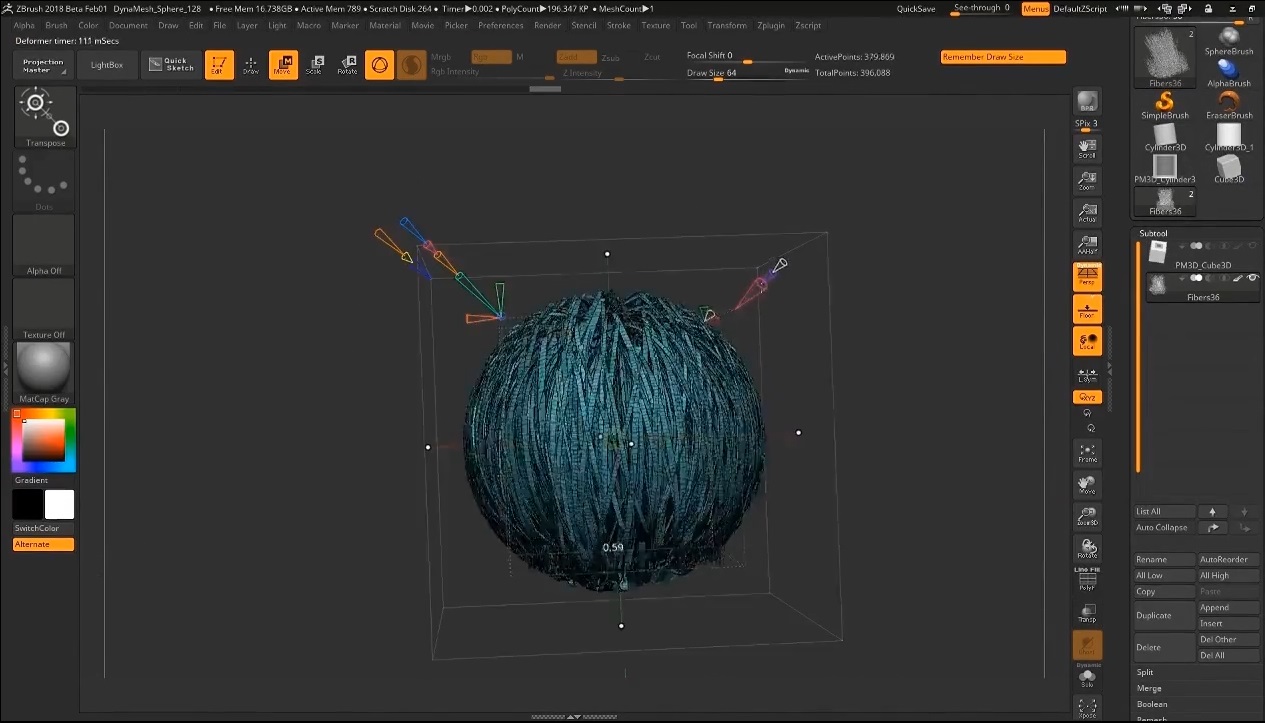1265x723 pixels.
Task: Frame the mesh with the Frame icon
Action: point(1087,453)
